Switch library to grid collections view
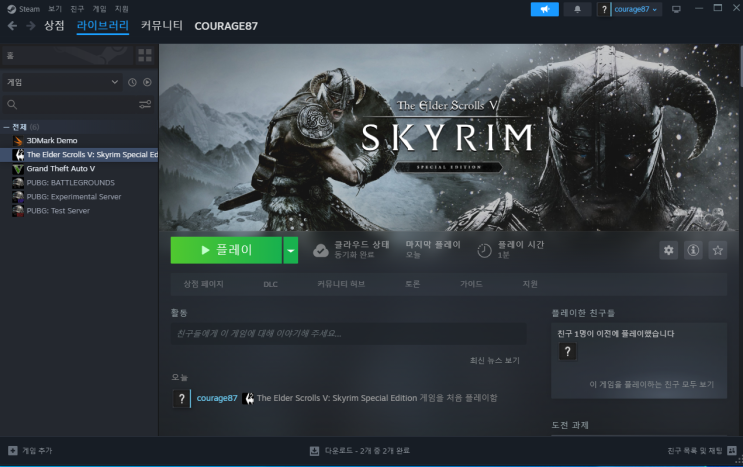Screen dimensions: 743x467 pyautogui.click(x=145, y=55)
